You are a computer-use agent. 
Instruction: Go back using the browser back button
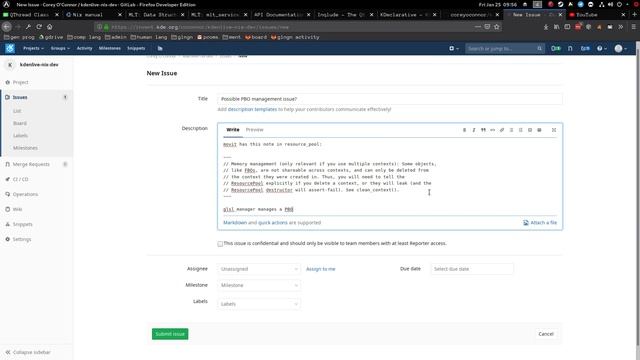7,27
